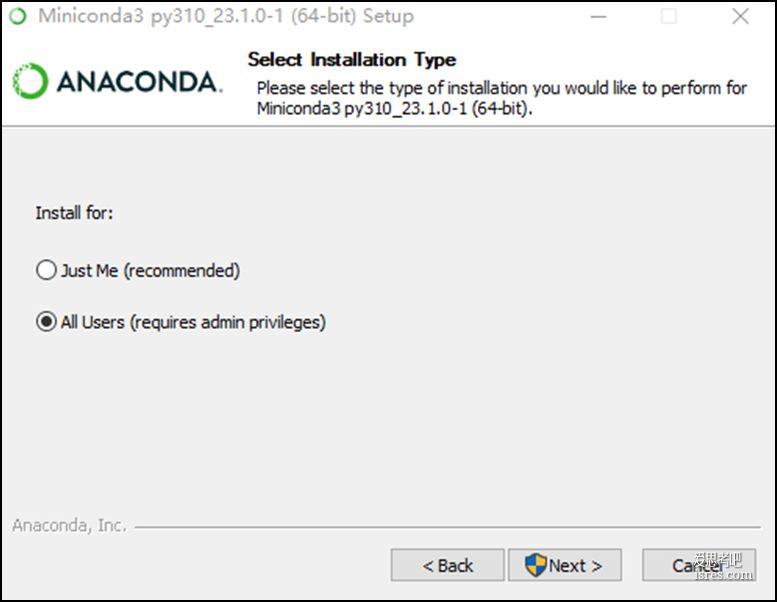
Task: Choose the 'Just Me (recommended)' label text
Action: pyautogui.click(x=150, y=271)
